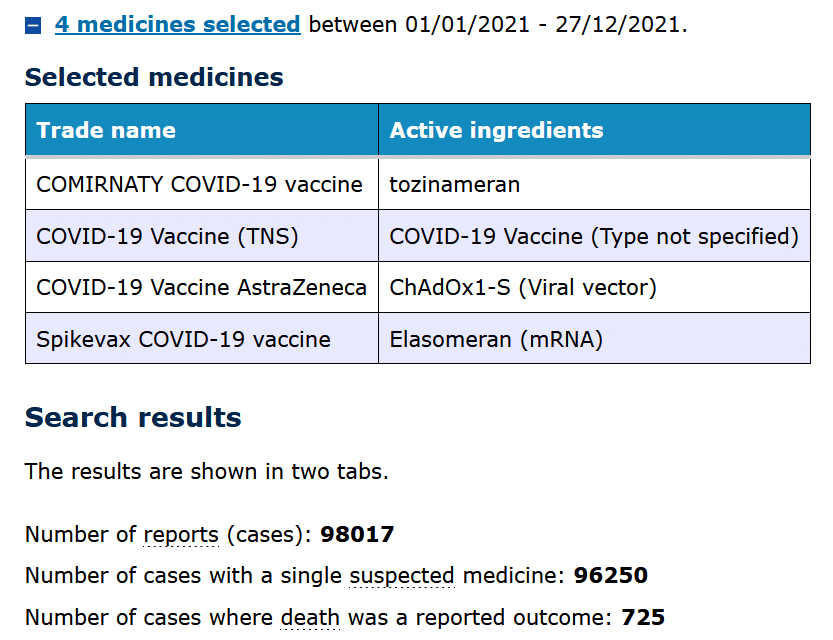Screen dimensions: 833x640
Task: Click the Trade name column header
Action: [x=202, y=130]
